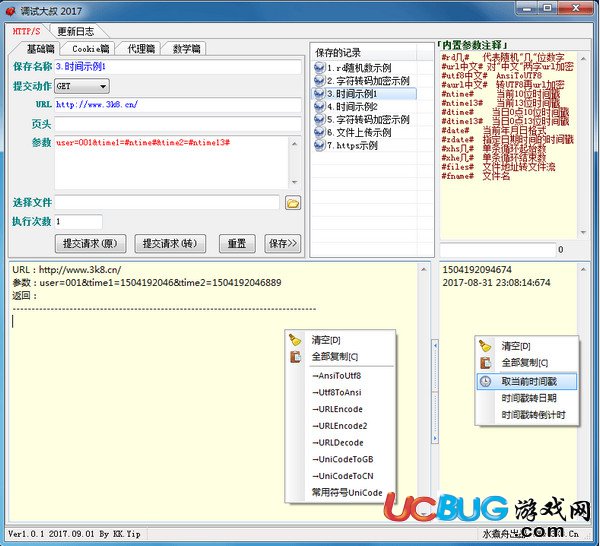Select the 基础篇 tab
The image size is (600, 546).
tap(40, 49)
